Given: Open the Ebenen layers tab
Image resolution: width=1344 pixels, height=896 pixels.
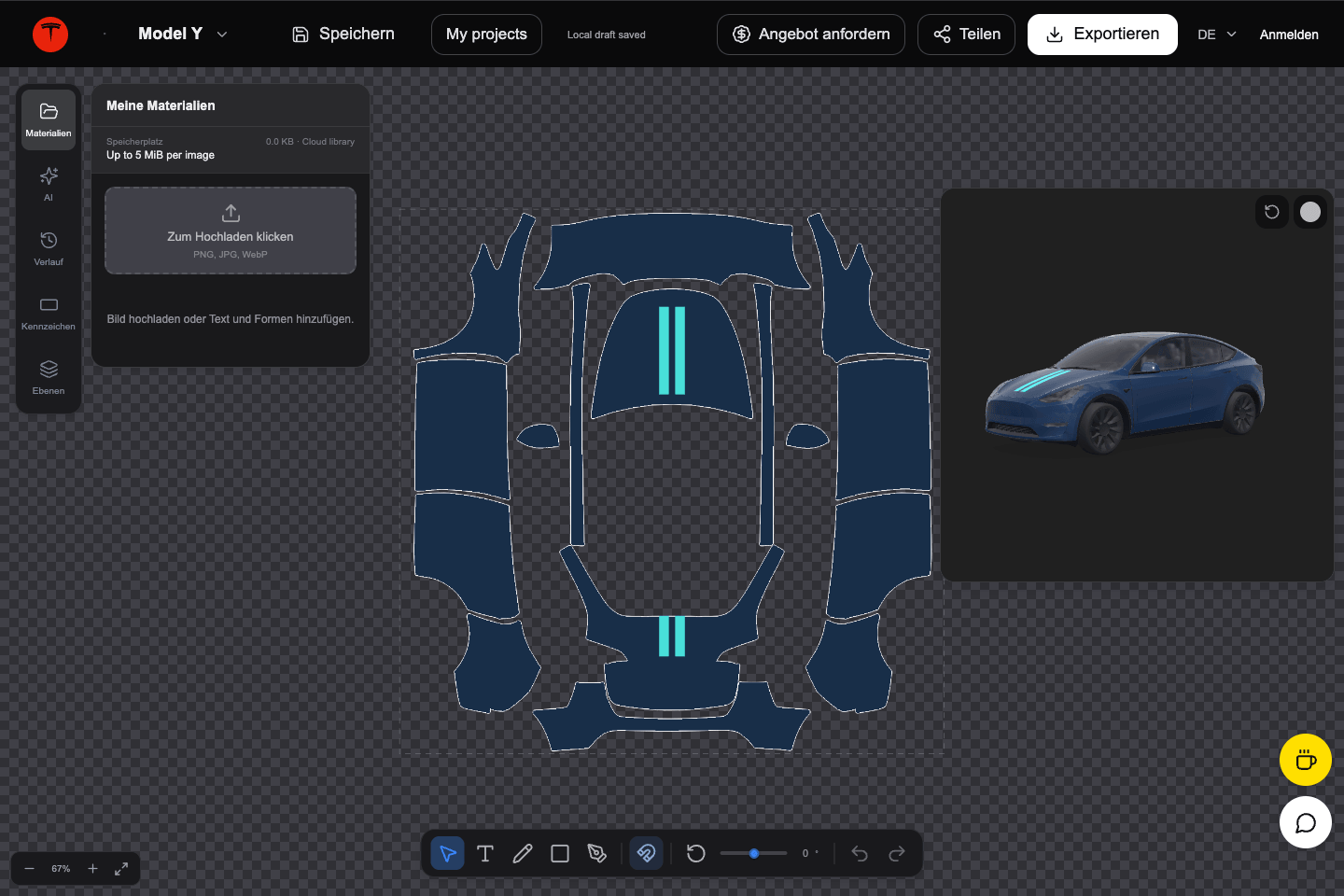Looking at the screenshot, I should coord(49,377).
